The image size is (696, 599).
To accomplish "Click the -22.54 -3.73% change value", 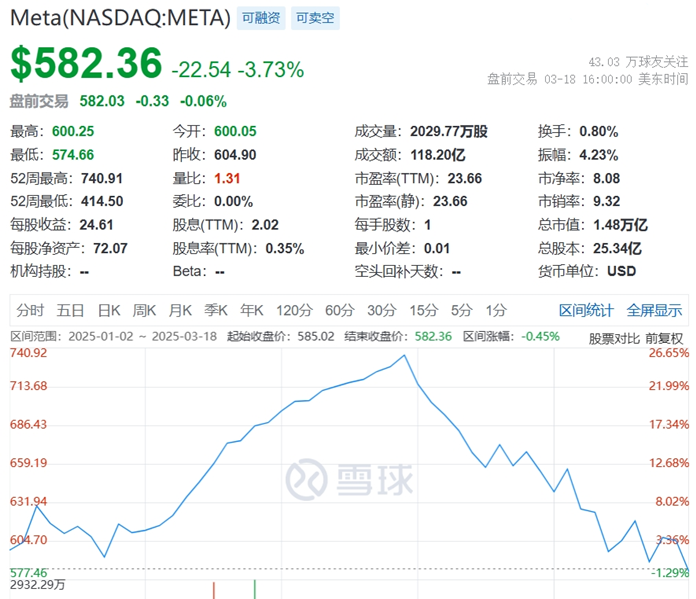I will [x=237, y=70].
